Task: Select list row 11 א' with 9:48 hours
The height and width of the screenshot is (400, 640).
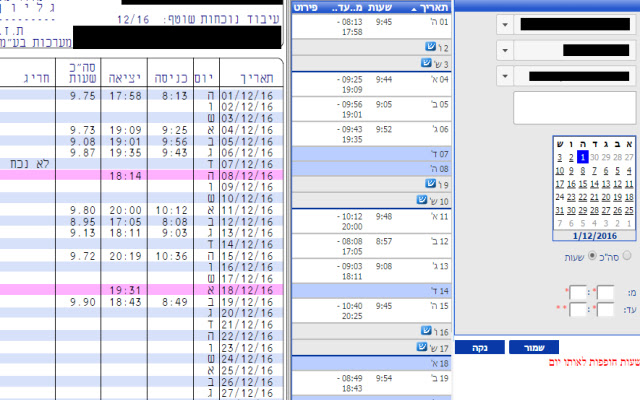Action: point(371,222)
